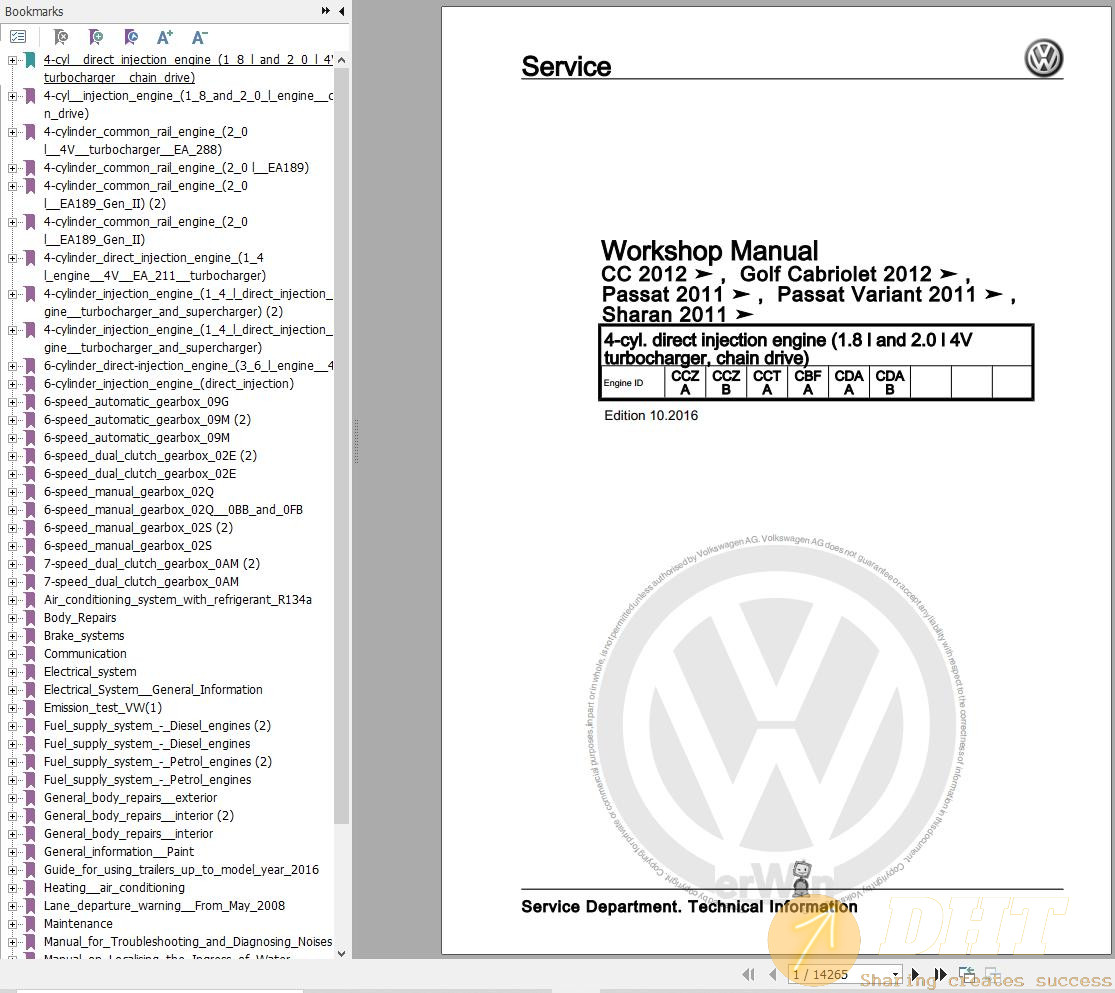Click the bookmark icon beside Communication
Screen dimensions: 1115x993
point(31,654)
